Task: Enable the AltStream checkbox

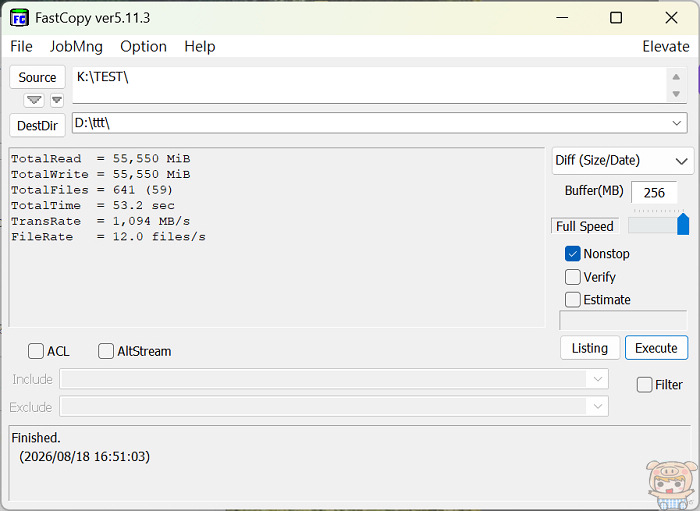Action: pos(106,351)
